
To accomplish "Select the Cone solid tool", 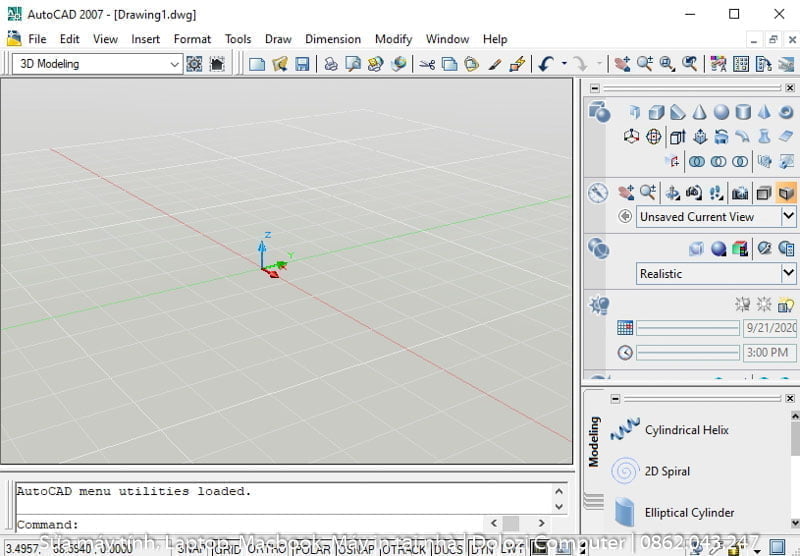I will (x=699, y=112).
